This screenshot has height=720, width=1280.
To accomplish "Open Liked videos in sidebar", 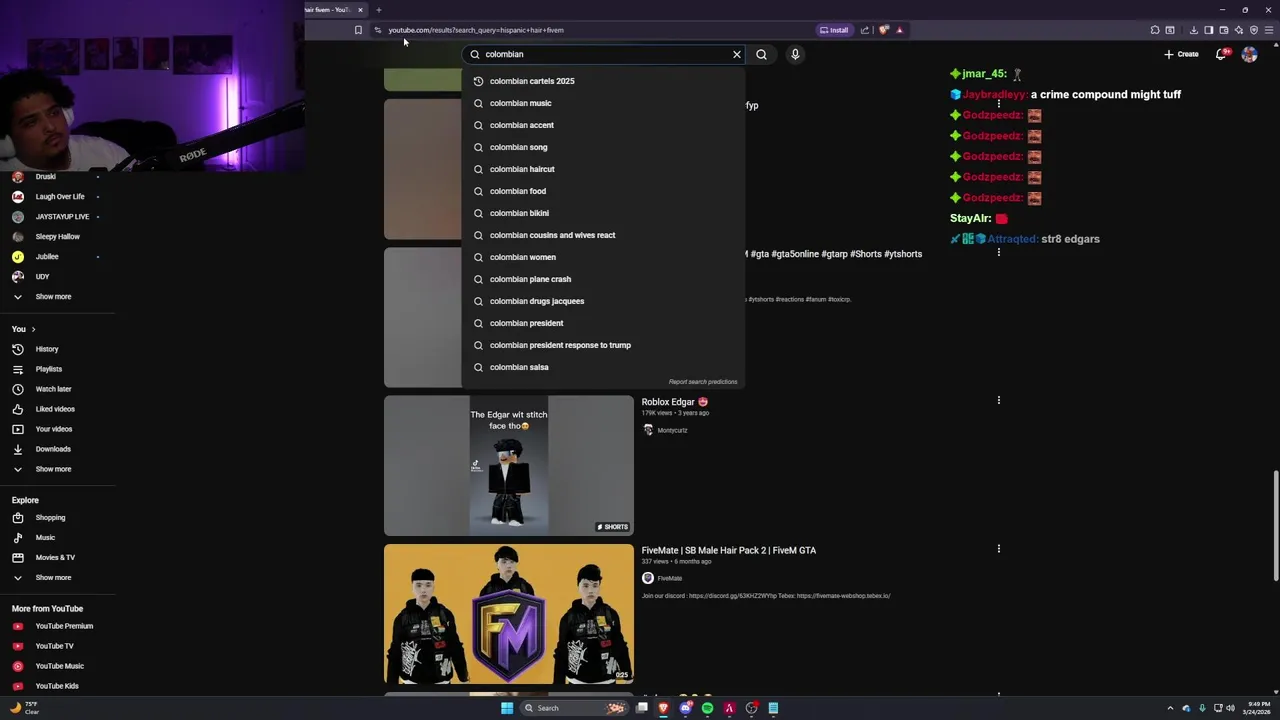I will click(x=57, y=409).
